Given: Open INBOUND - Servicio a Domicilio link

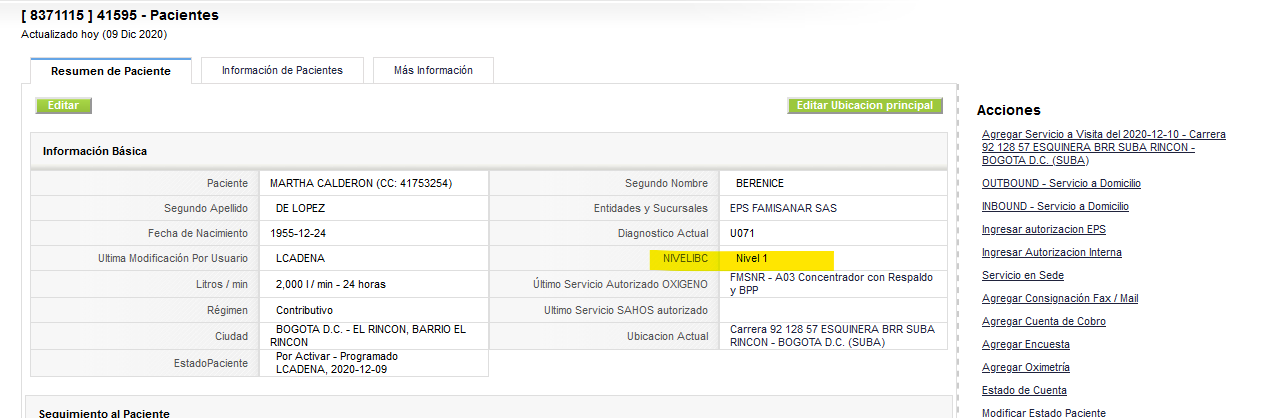Looking at the screenshot, I should pos(1055,206).
